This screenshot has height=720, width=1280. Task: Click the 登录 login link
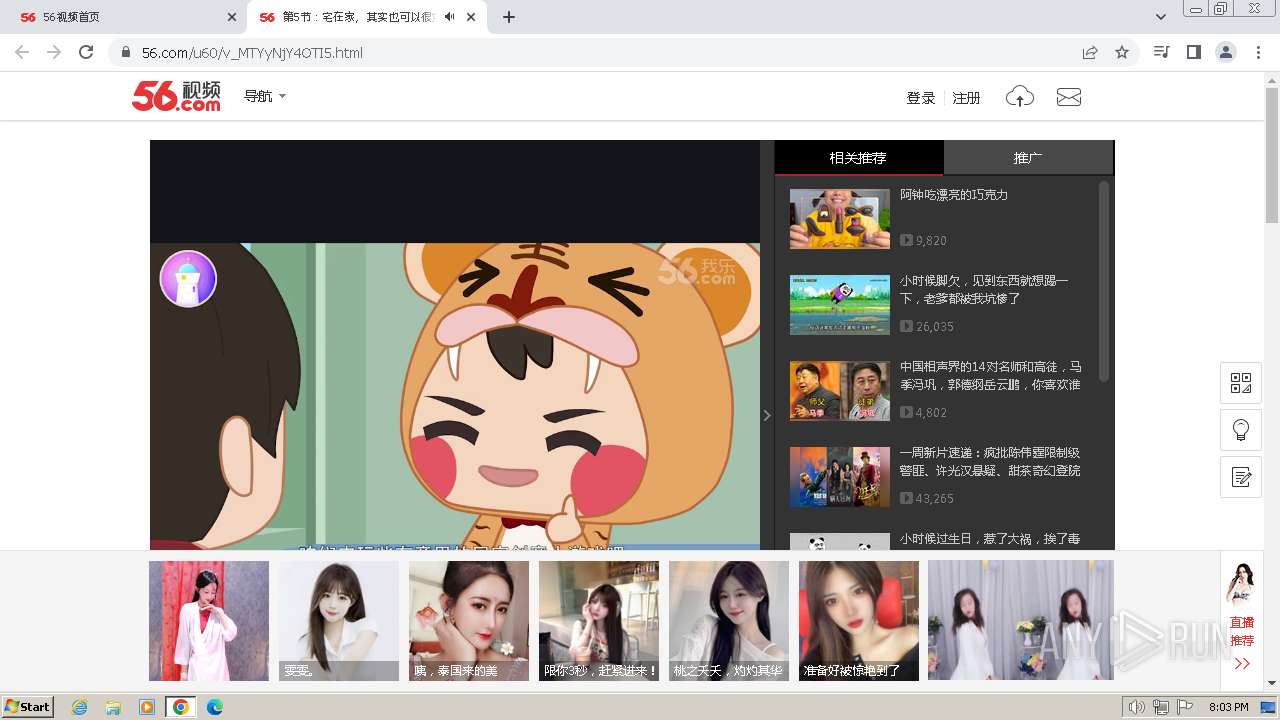tap(921, 98)
